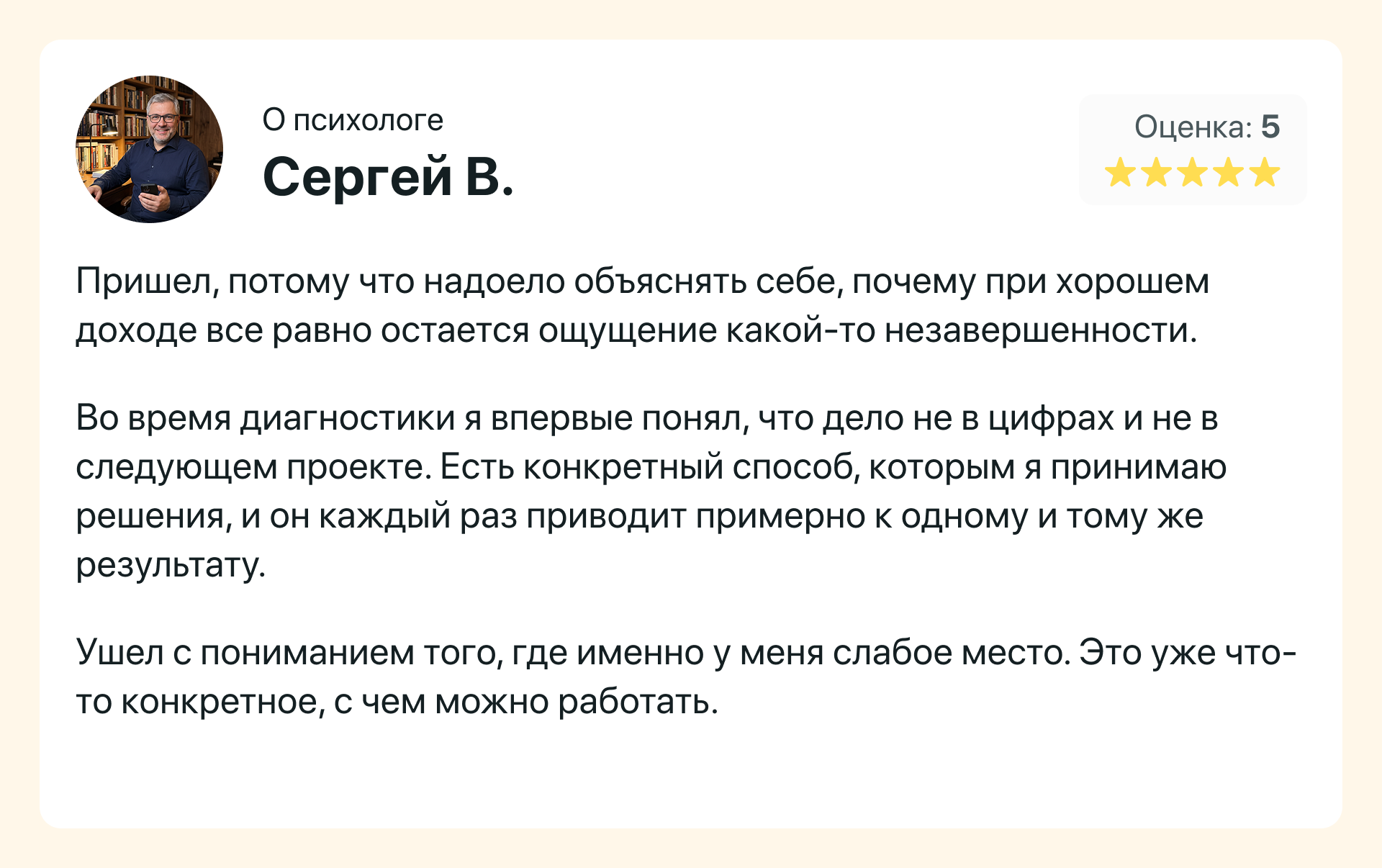
Task: Select the third yellow star
Action: (x=1192, y=173)
